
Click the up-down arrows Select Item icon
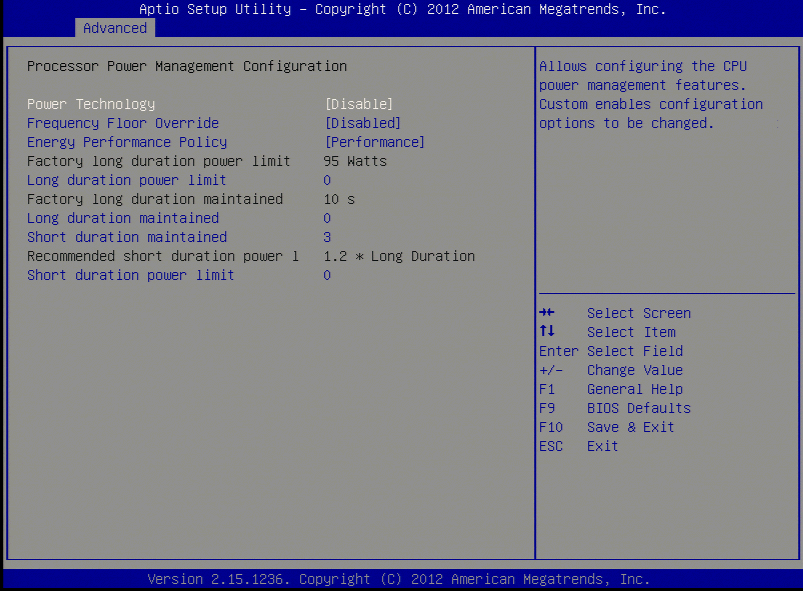pyautogui.click(x=546, y=331)
